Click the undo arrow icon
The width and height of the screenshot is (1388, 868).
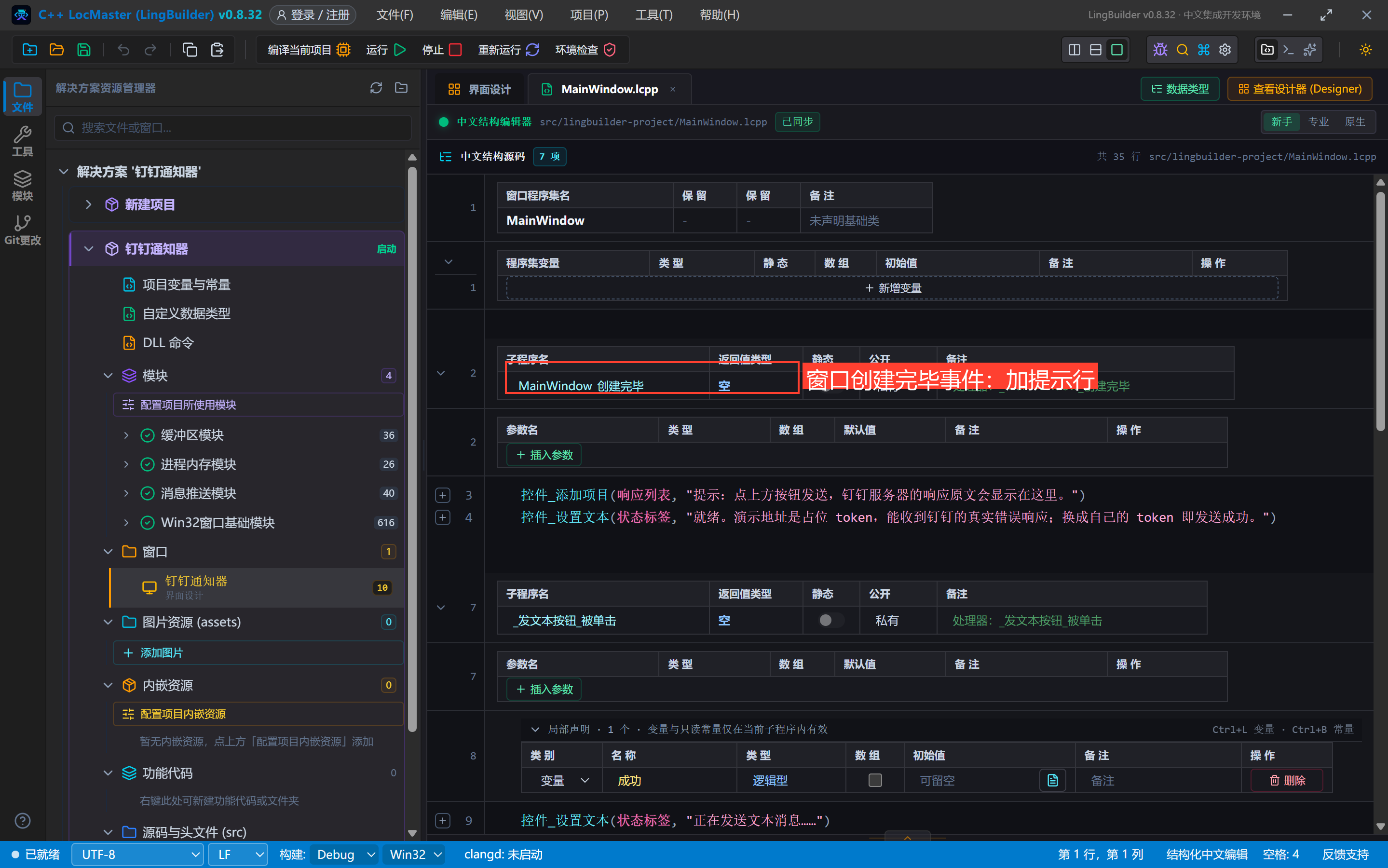(123, 50)
